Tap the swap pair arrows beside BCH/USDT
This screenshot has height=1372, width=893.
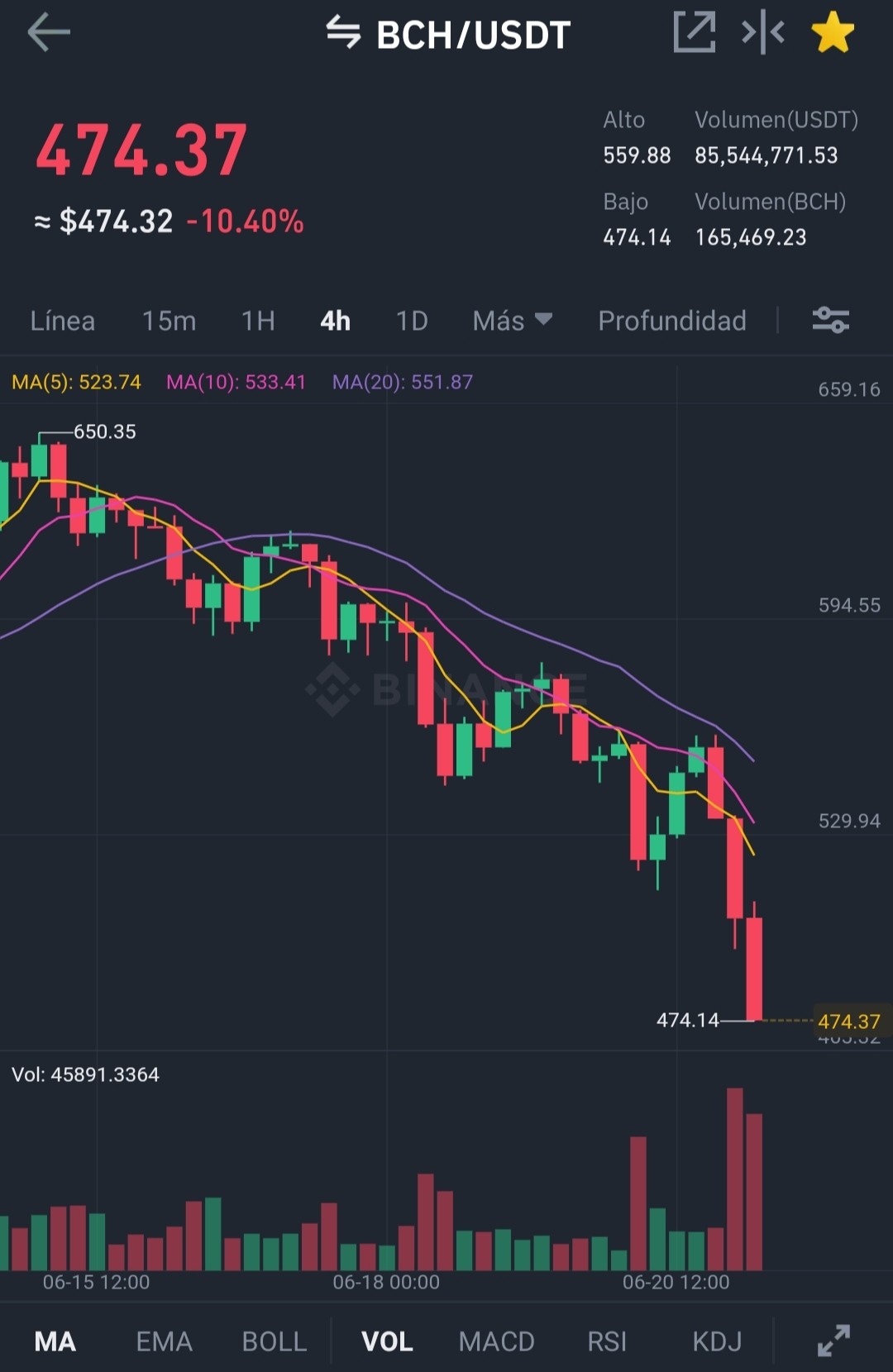343,33
